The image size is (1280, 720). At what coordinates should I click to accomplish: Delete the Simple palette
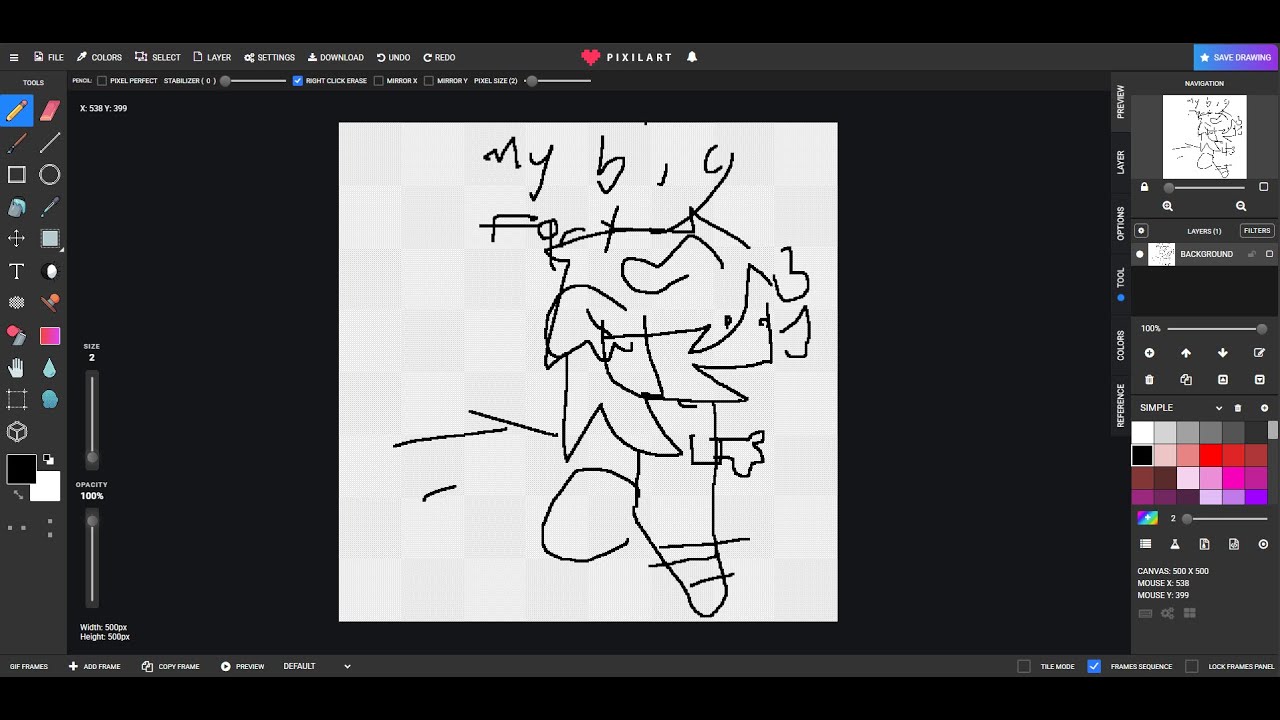click(x=1238, y=408)
